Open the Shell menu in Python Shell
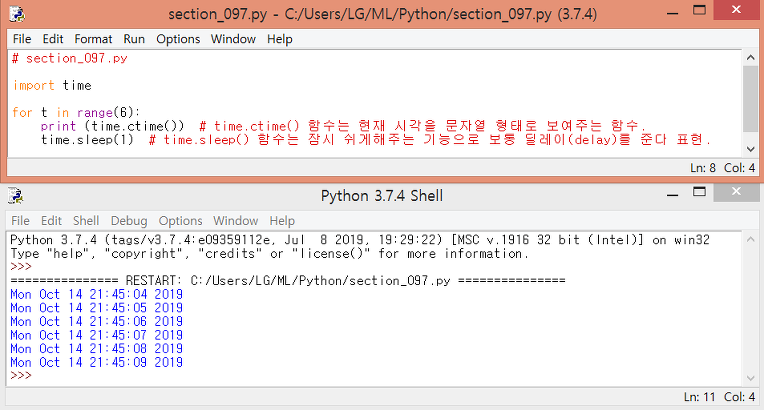Viewport: 764px width, 410px height. click(86, 221)
